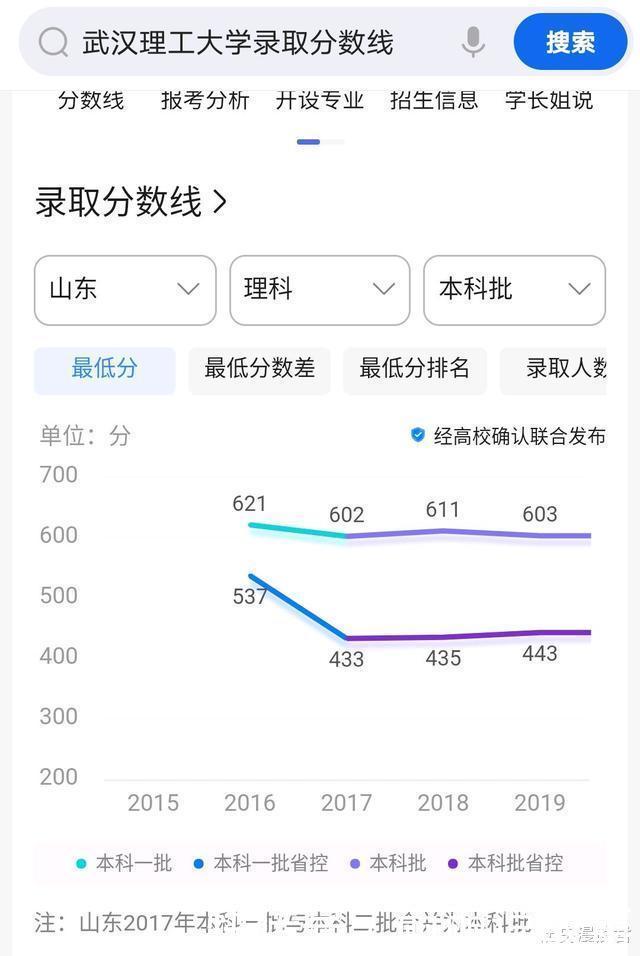View the 招生信息 tab

(x=431, y=100)
